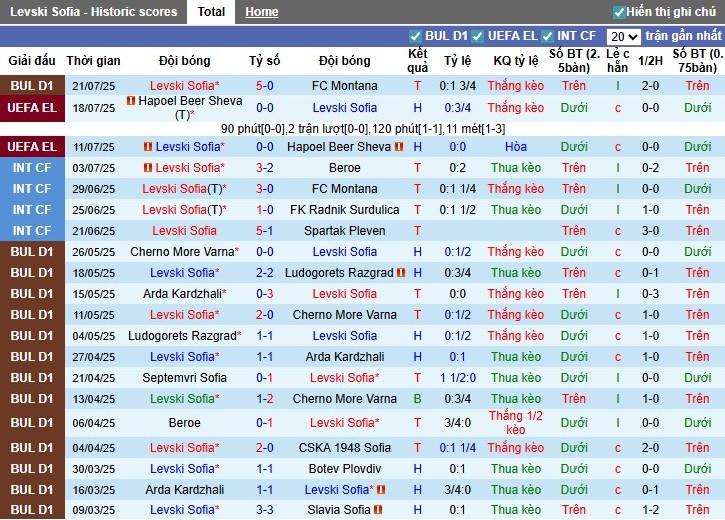Screen dimensions: 725x520
Task: Open FC Montana team link on 21/07/25 row
Action: [344, 86]
